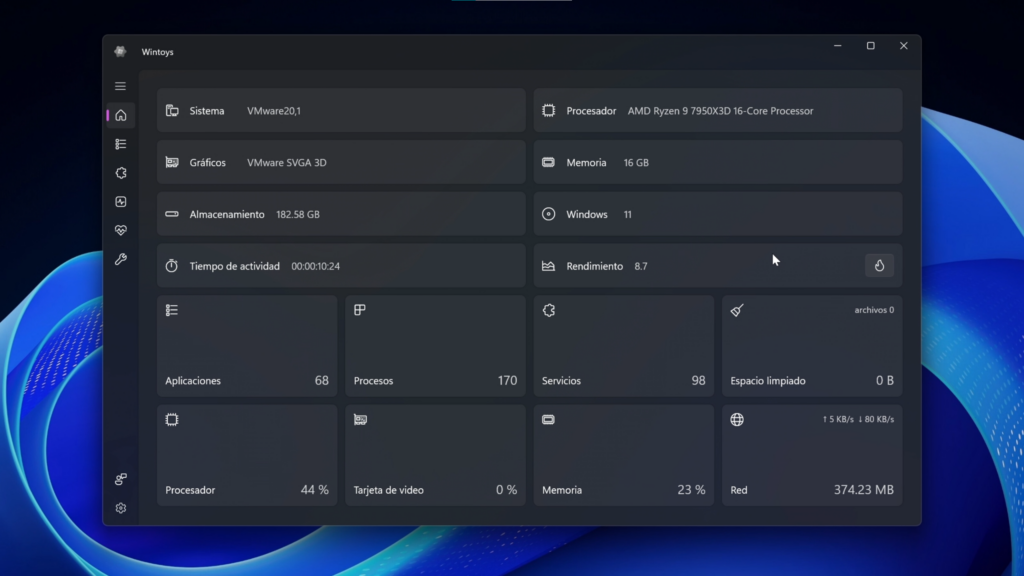Click the sidebar icon just above Settings

click(120, 479)
